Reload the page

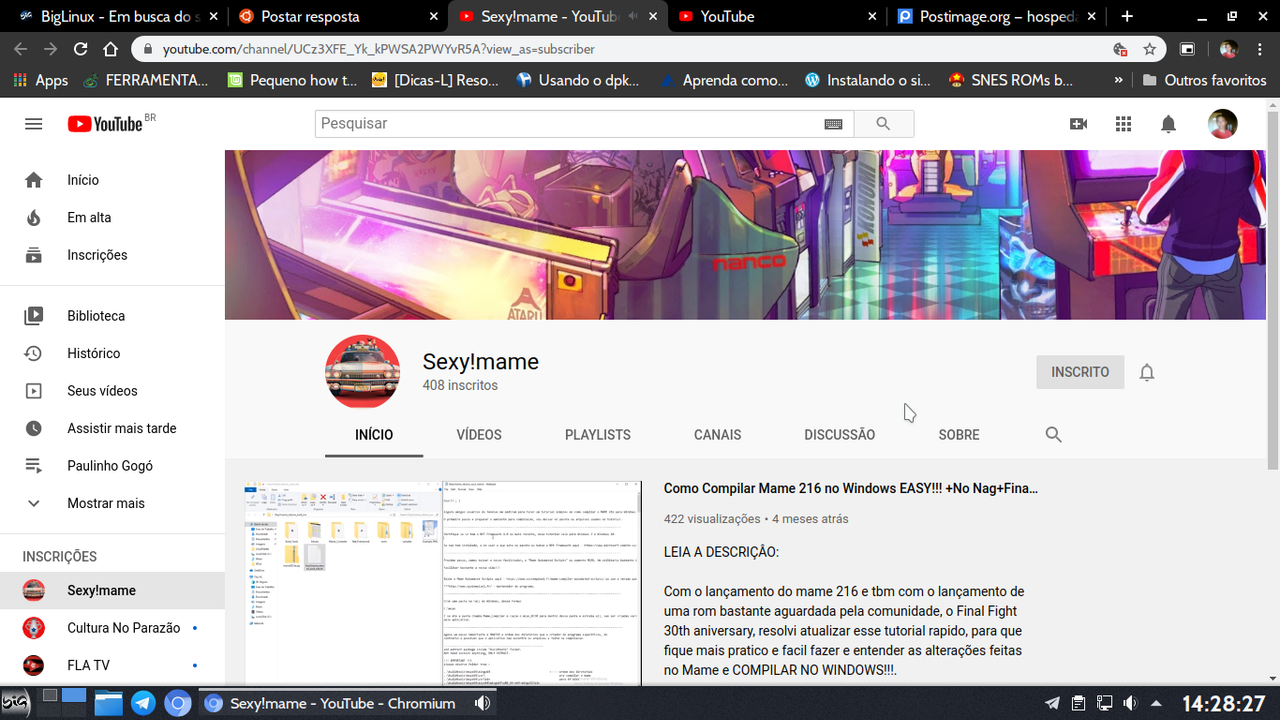[x=81, y=49]
